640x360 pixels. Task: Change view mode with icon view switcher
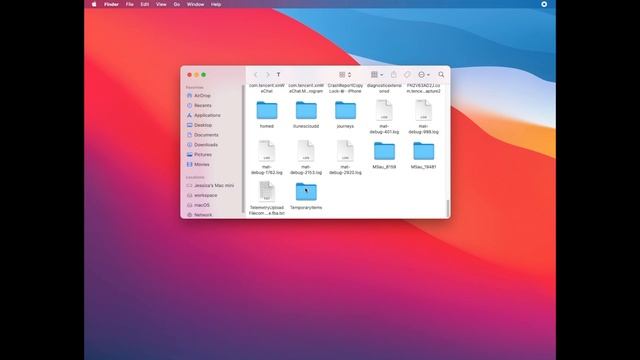tap(345, 75)
